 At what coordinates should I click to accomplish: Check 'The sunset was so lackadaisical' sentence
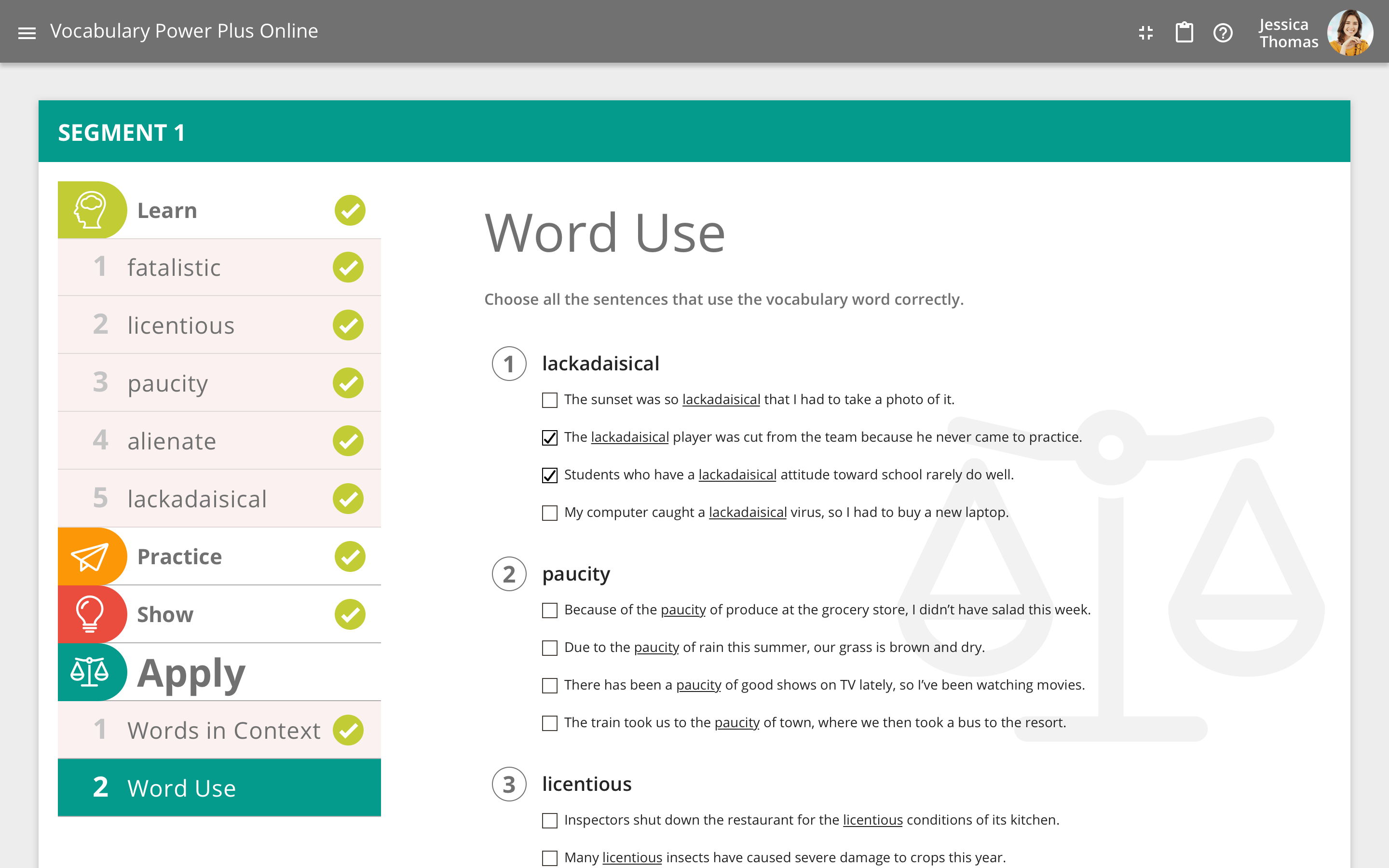pyautogui.click(x=550, y=400)
